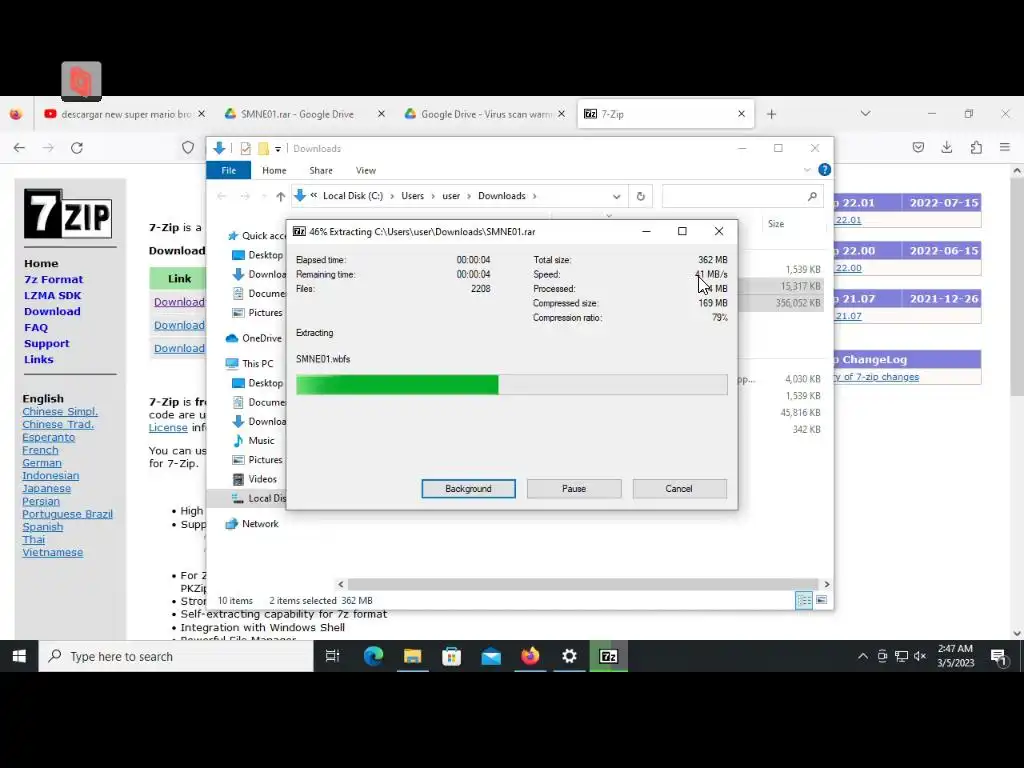The image size is (1024, 768).
Task: Click Explorer search box
Action: tap(743, 196)
